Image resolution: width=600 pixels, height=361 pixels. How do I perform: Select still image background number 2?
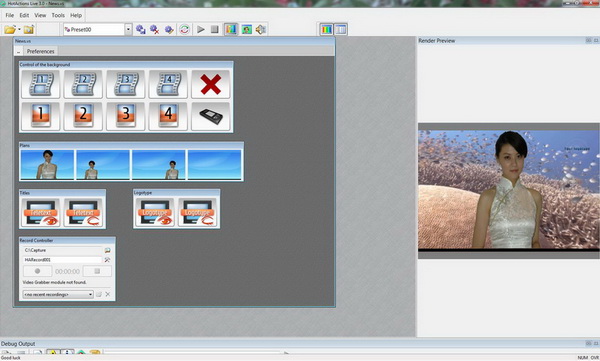tap(83, 116)
